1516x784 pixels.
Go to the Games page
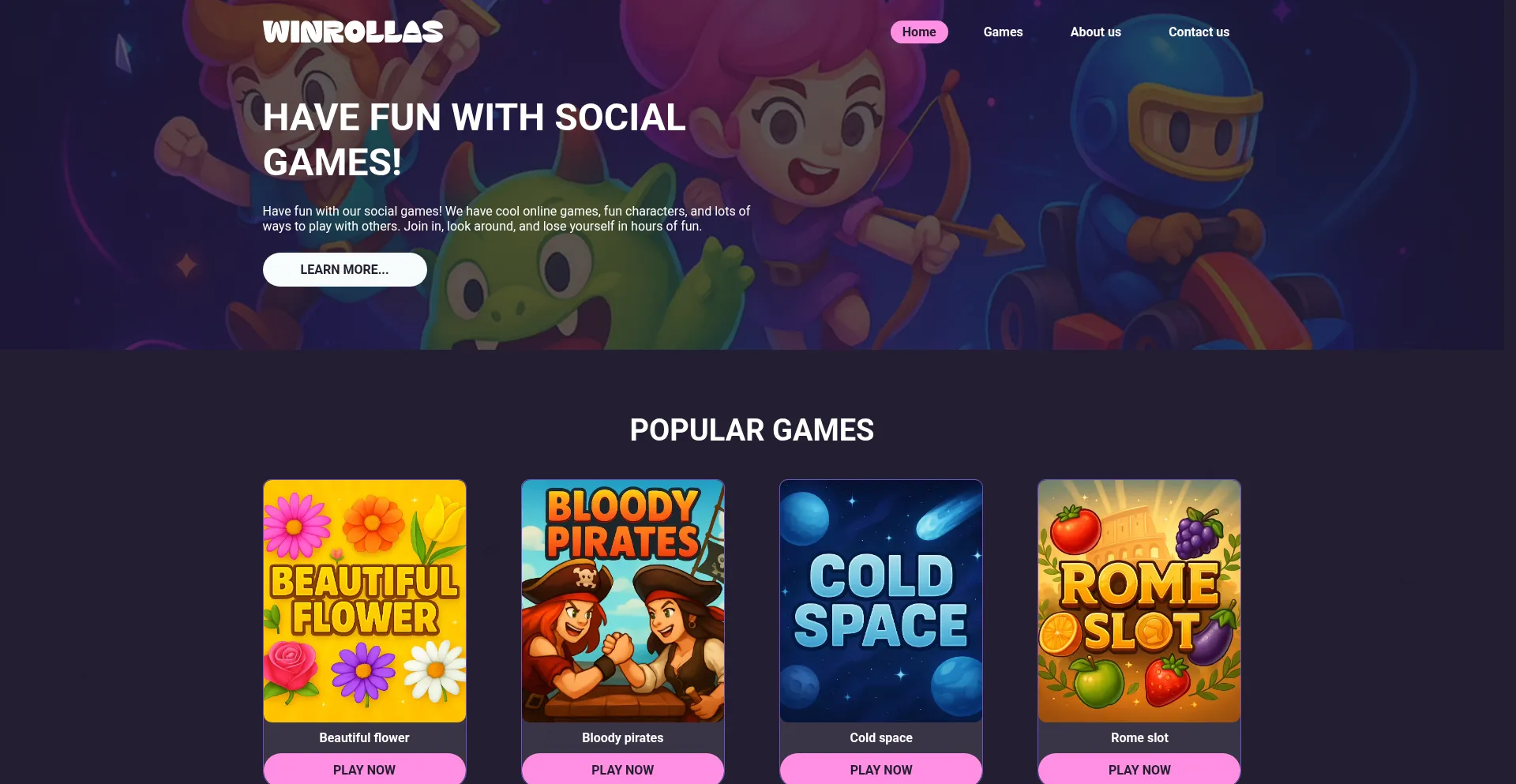click(x=1003, y=32)
